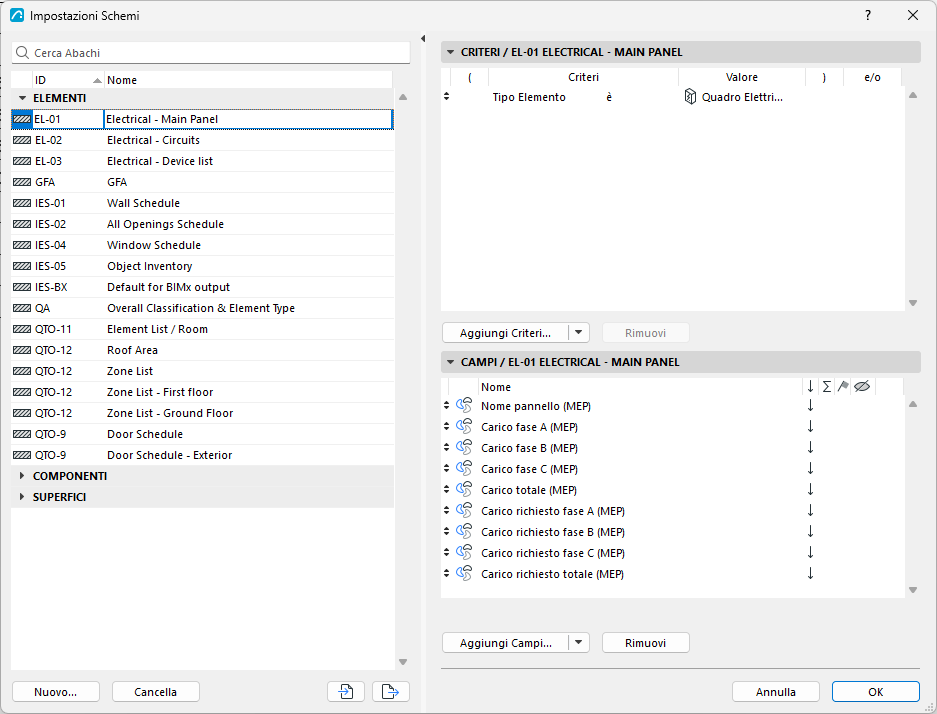
Task: Expand the COMPONENTI group
Action: tap(22, 476)
